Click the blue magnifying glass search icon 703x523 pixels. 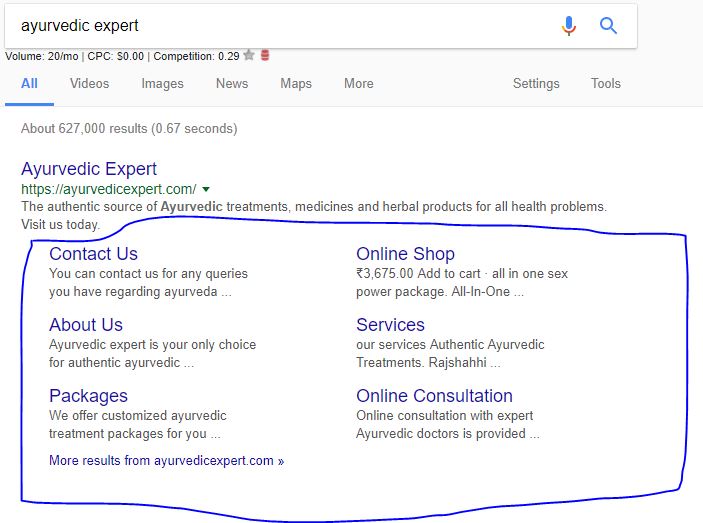point(608,26)
